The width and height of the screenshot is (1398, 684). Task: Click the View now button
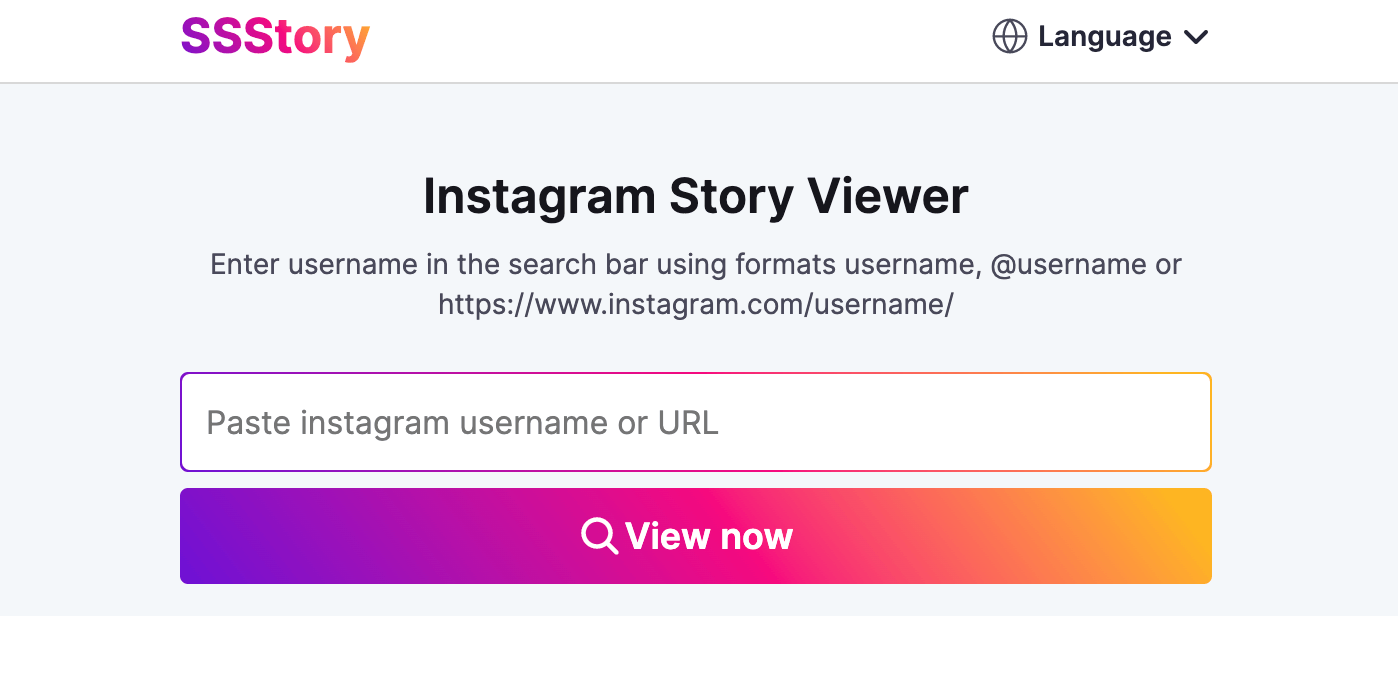click(x=696, y=536)
